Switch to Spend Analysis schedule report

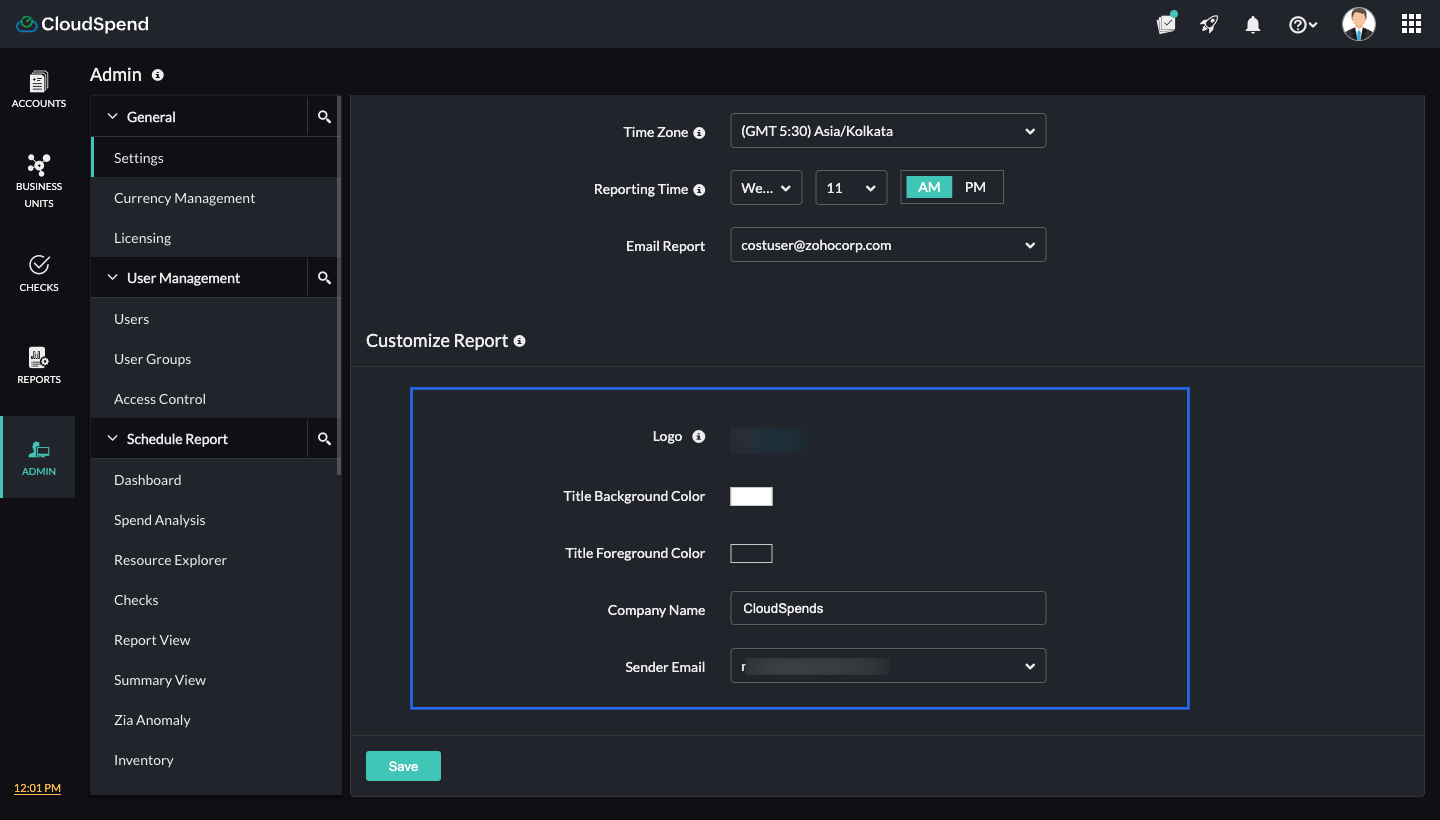(159, 520)
